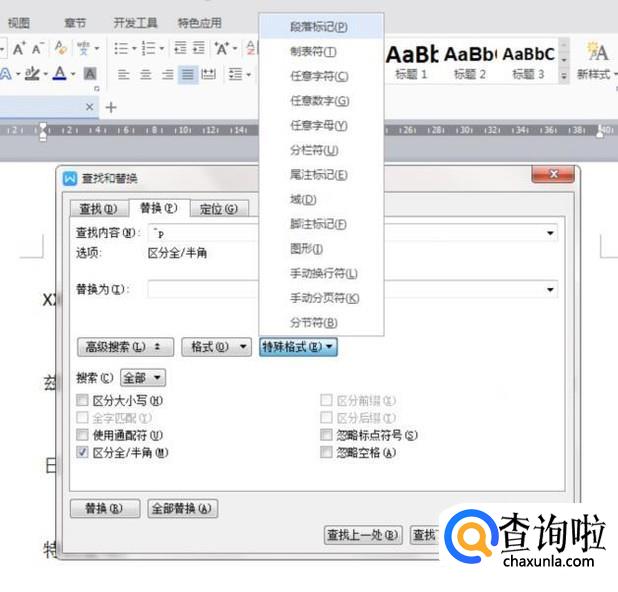Click the 替换(R) button
This screenshot has height=592, width=618.
tap(105, 508)
